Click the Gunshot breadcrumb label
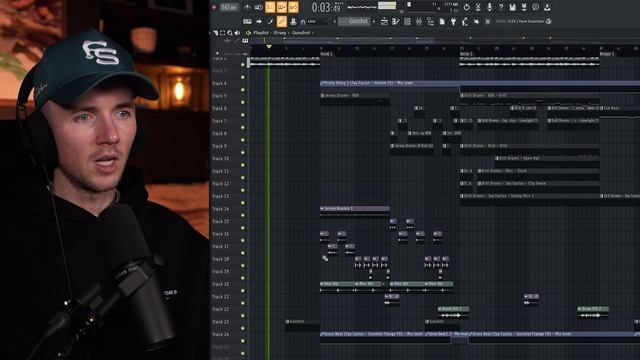 click(301, 33)
